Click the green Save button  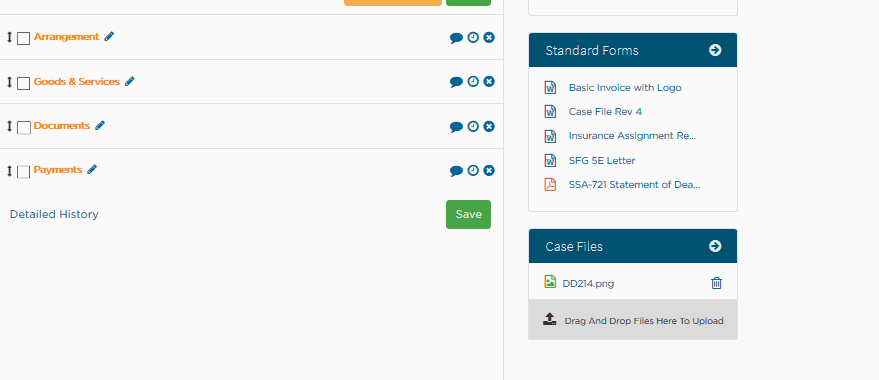(468, 214)
